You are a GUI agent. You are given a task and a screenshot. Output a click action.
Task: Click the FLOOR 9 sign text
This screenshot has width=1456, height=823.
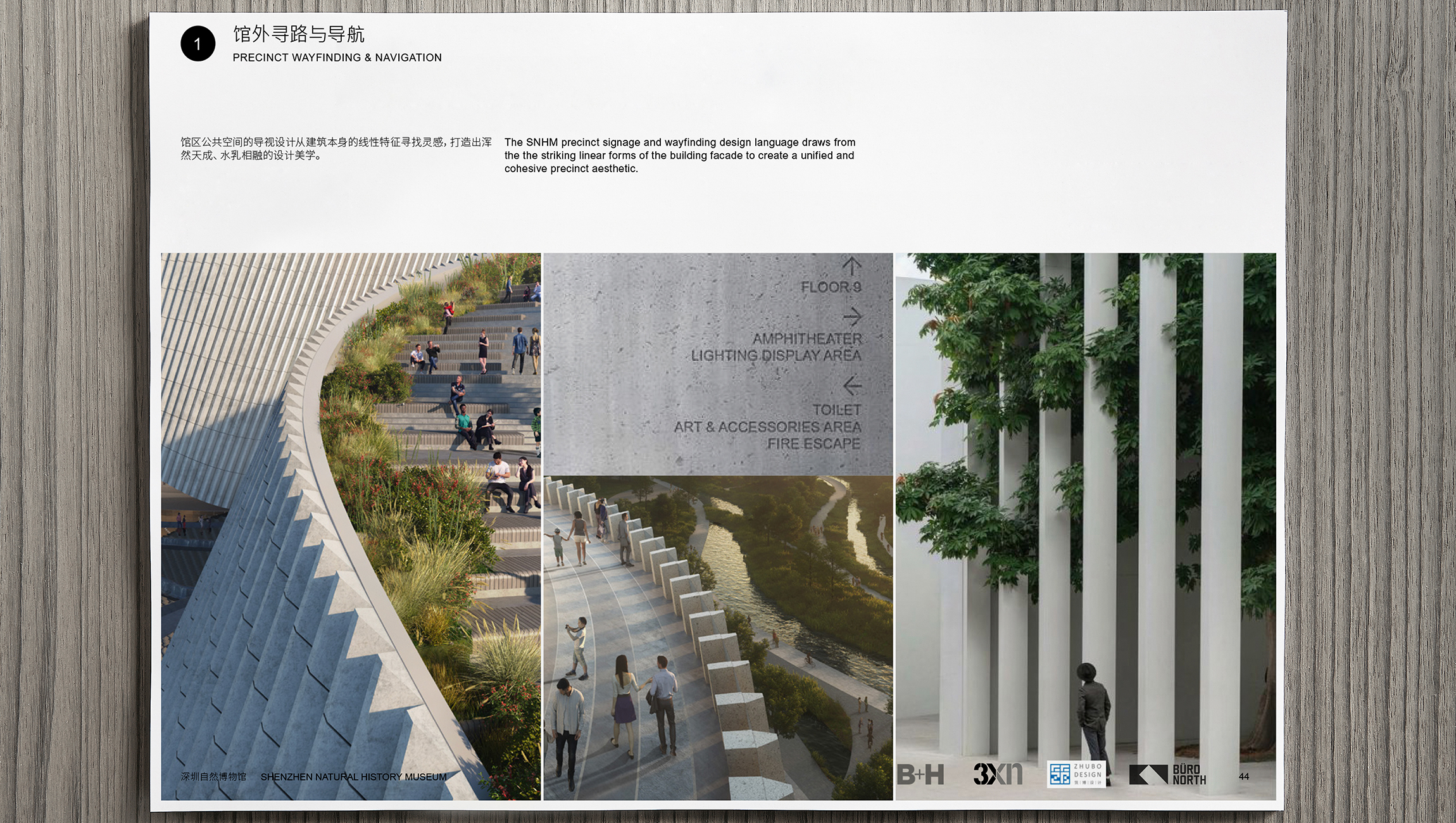[830, 287]
